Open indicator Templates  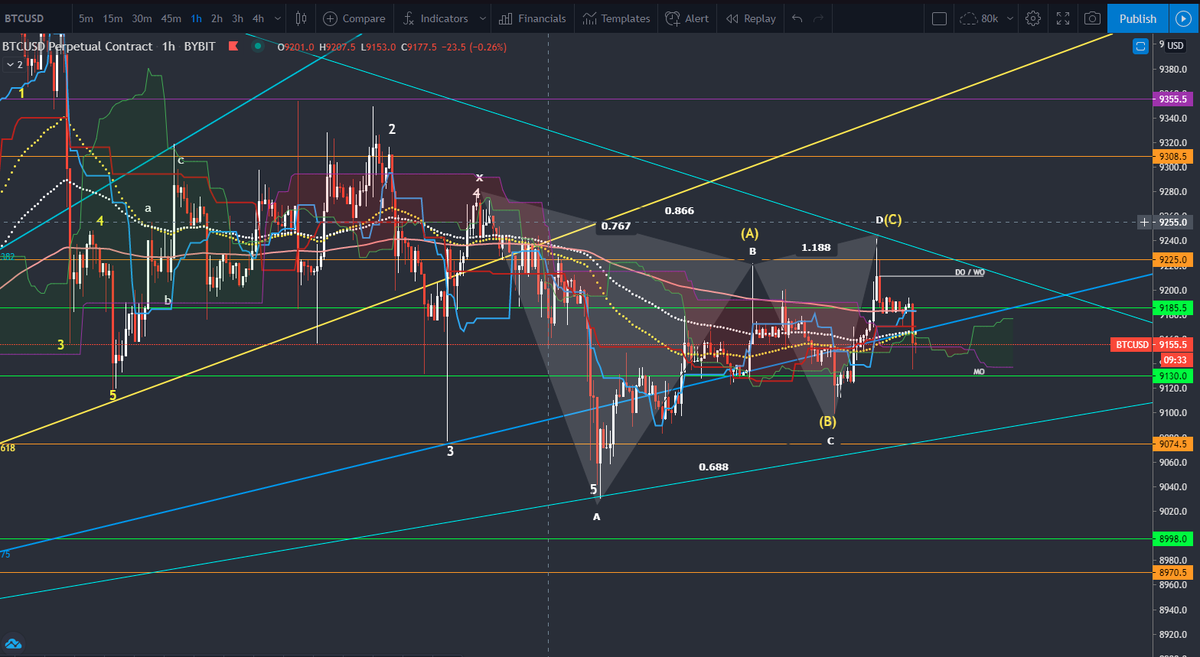(x=616, y=18)
